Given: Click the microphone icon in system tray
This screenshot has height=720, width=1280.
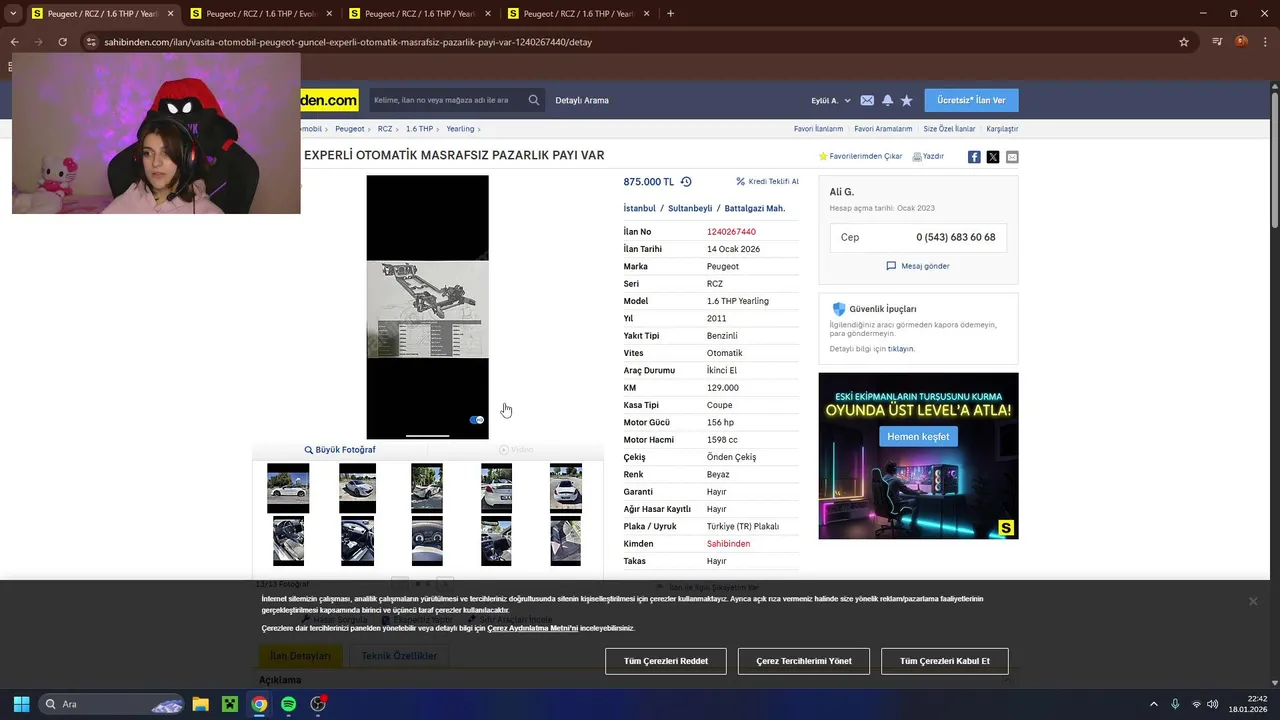Looking at the screenshot, I should (x=1175, y=704).
